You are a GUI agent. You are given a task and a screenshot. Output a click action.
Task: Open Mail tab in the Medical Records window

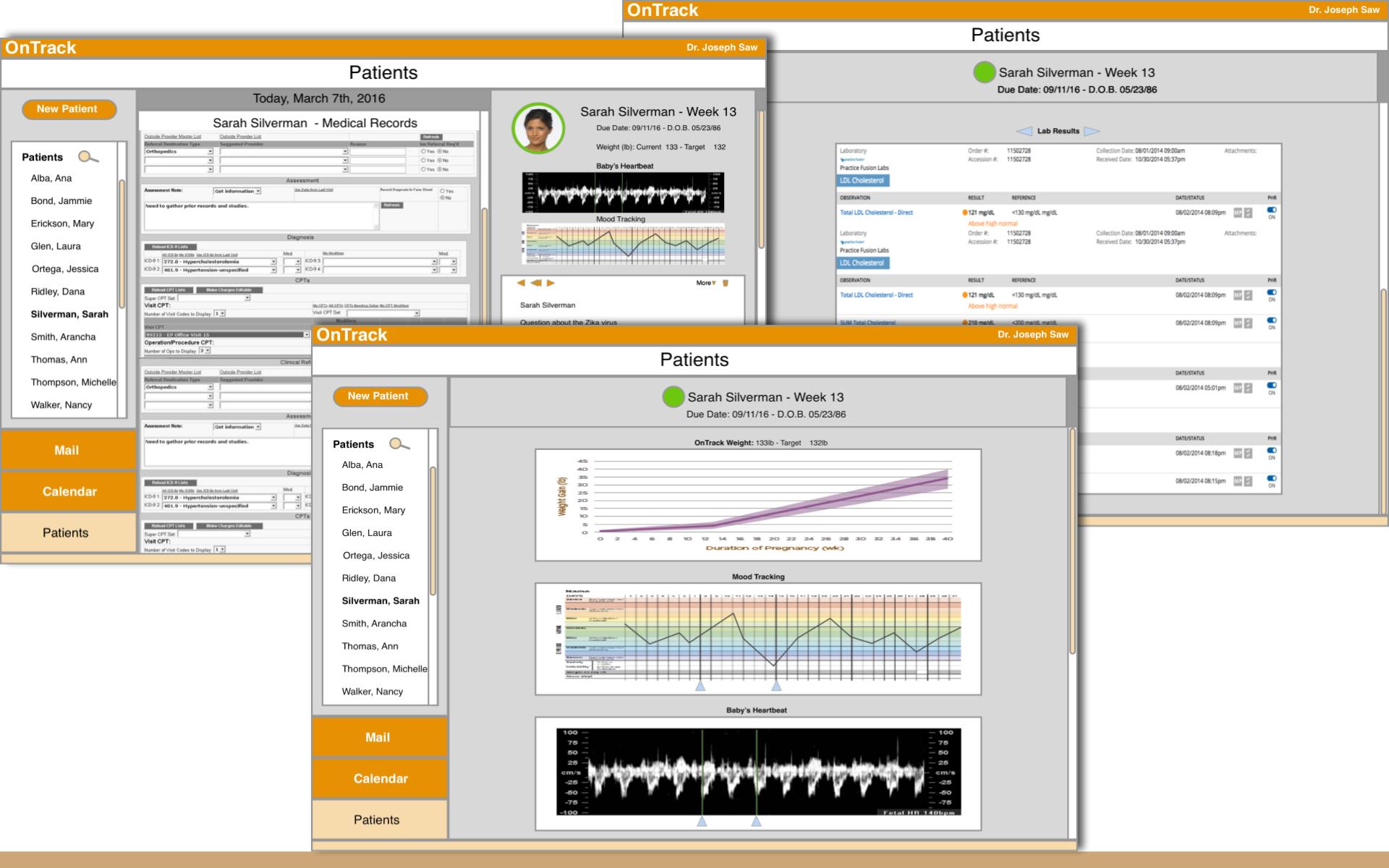coord(67,450)
